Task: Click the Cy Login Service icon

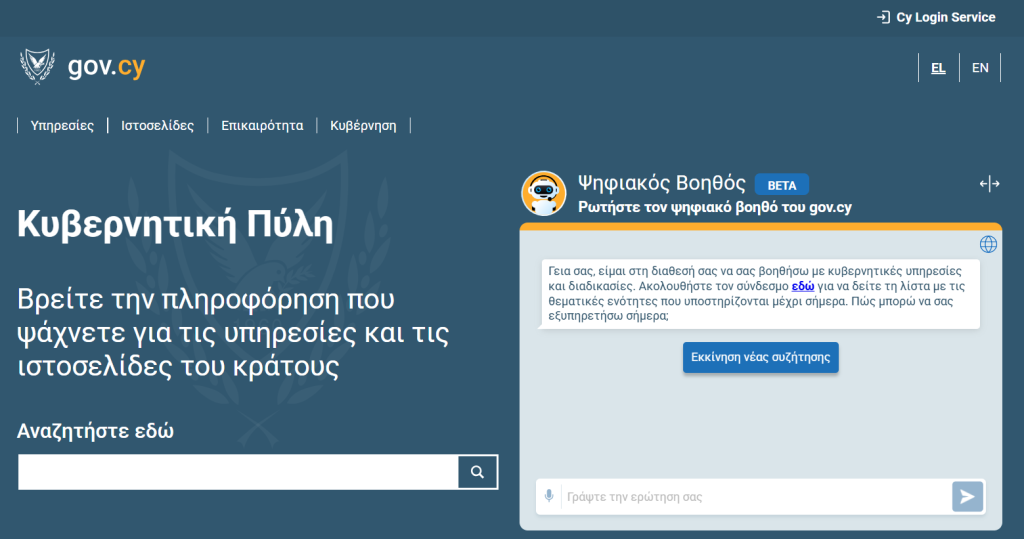Action: 883,17
